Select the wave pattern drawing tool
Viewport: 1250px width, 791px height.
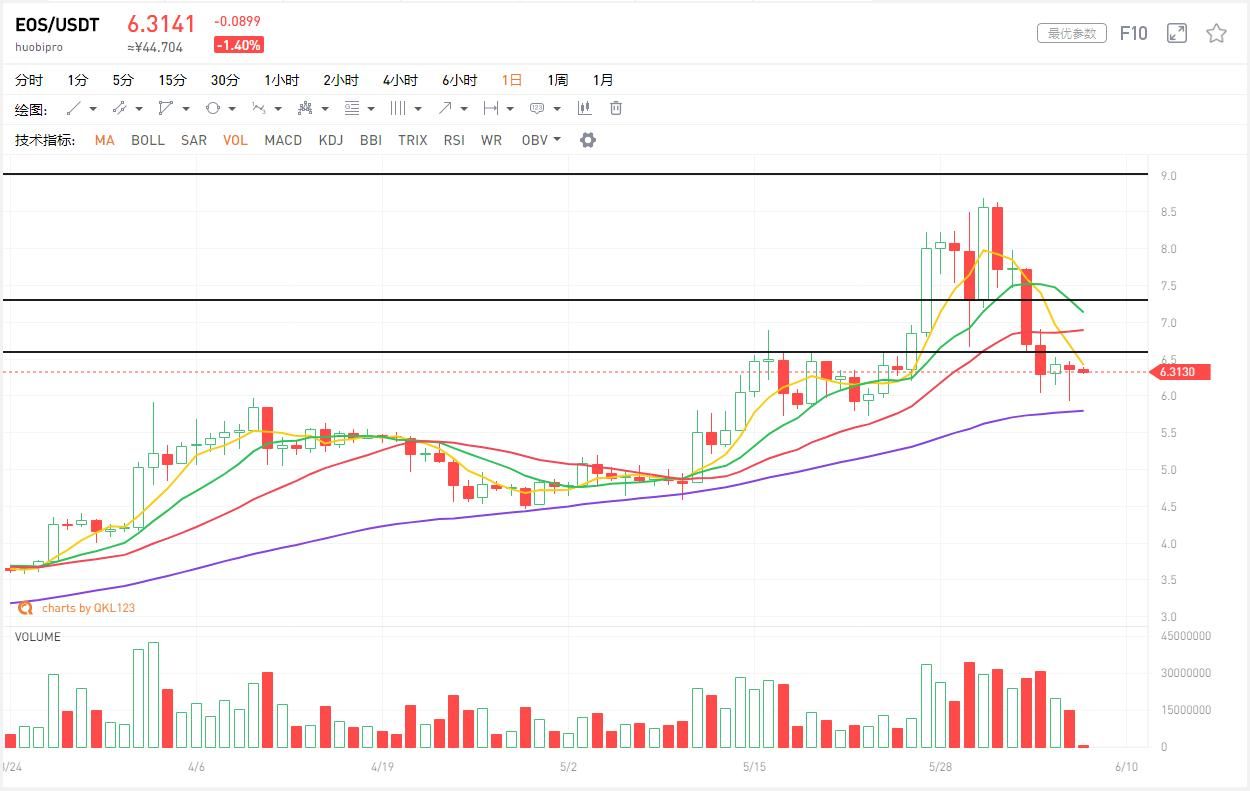pos(259,108)
